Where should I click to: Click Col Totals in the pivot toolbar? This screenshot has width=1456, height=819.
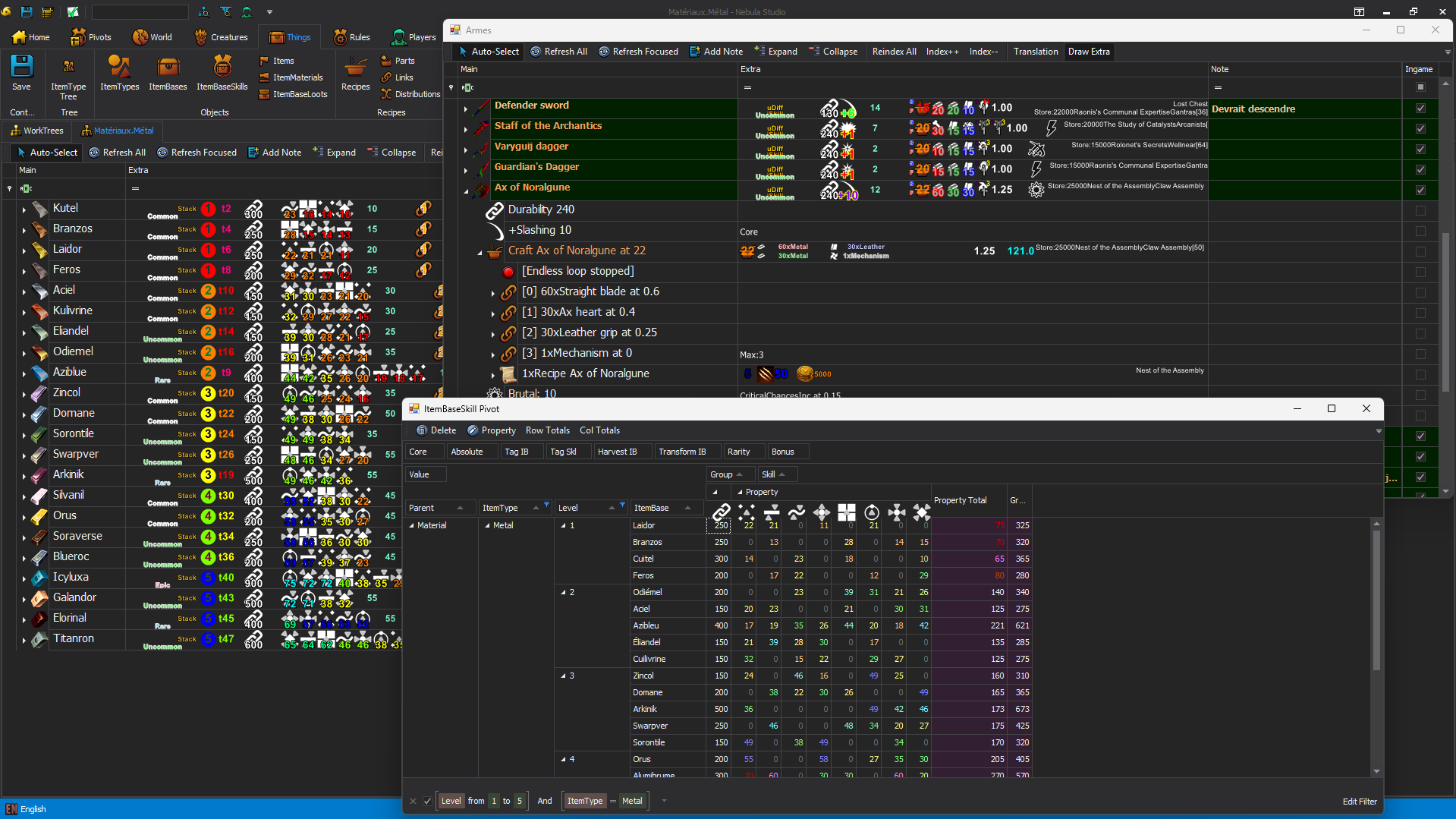599,430
